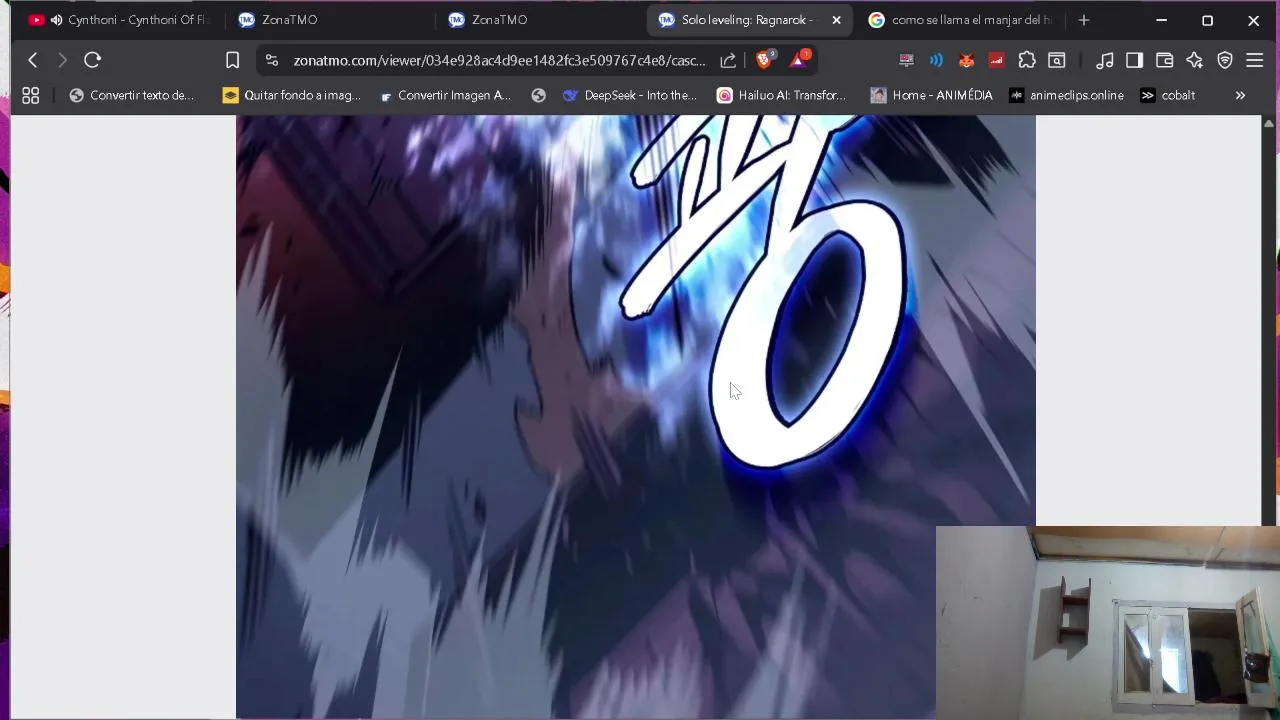Image resolution: width=1280 pixels, height=720 pixels.
Task: Open the browser main hamburger menu
Action: [1255, 60]
